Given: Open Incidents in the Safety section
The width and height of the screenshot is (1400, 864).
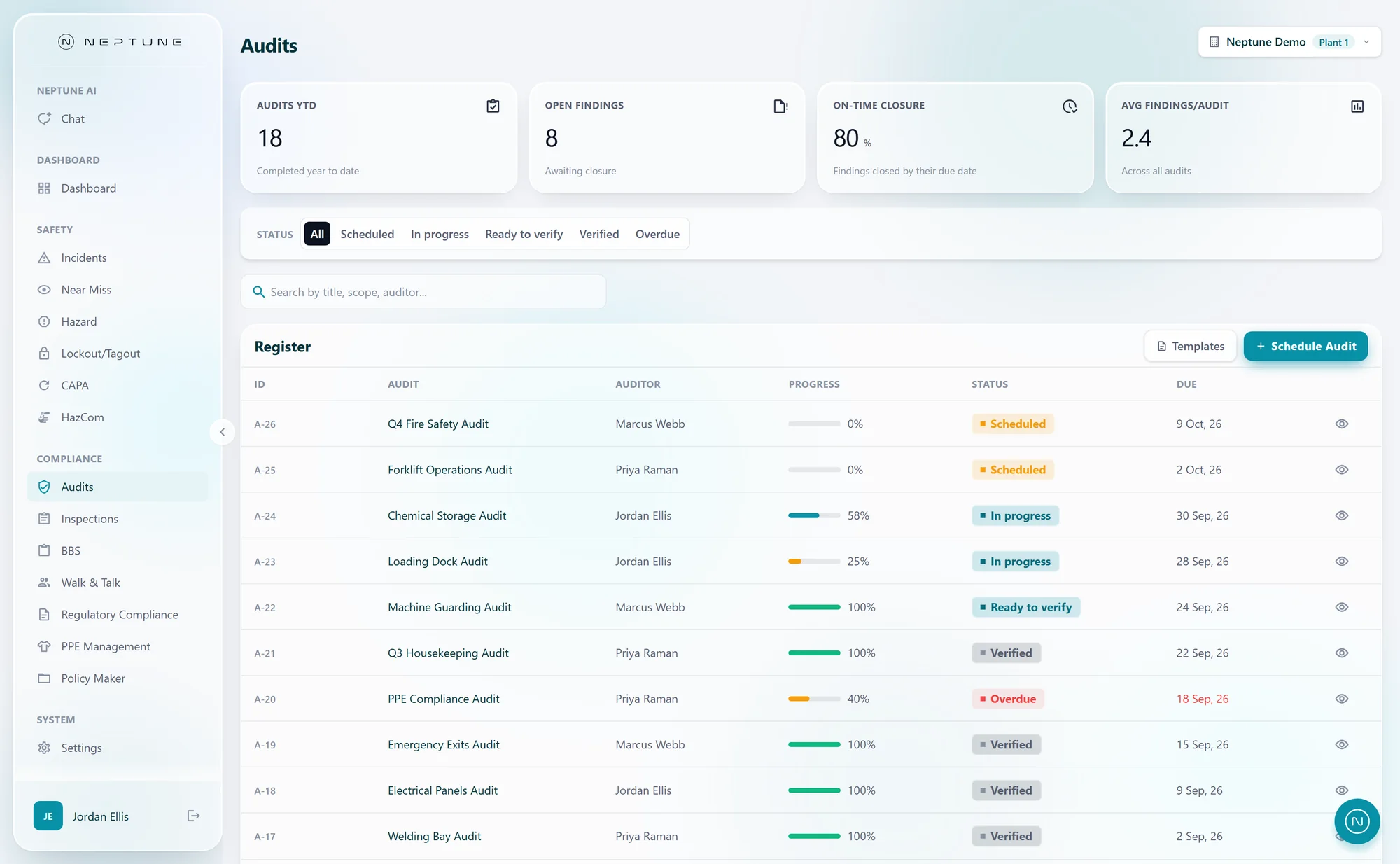Looking at the screenshot, I should point(118,258).
